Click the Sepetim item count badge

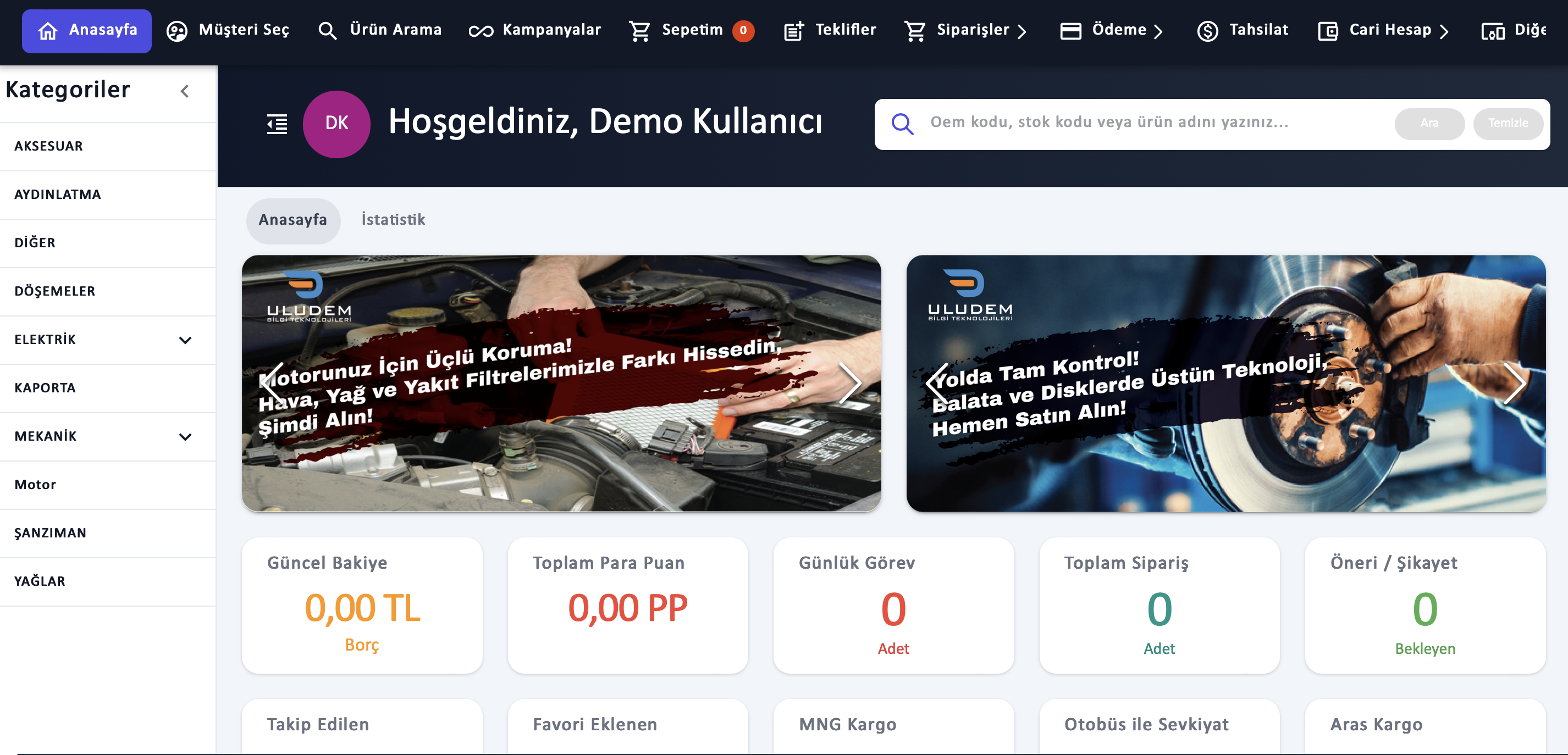click(x=743, y=30)
